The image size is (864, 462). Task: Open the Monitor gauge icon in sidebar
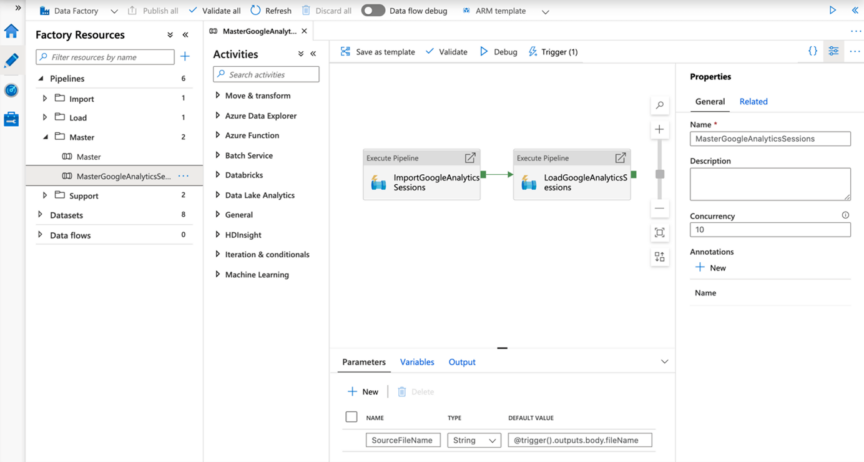pyautogui.click(x=11, y=90)
